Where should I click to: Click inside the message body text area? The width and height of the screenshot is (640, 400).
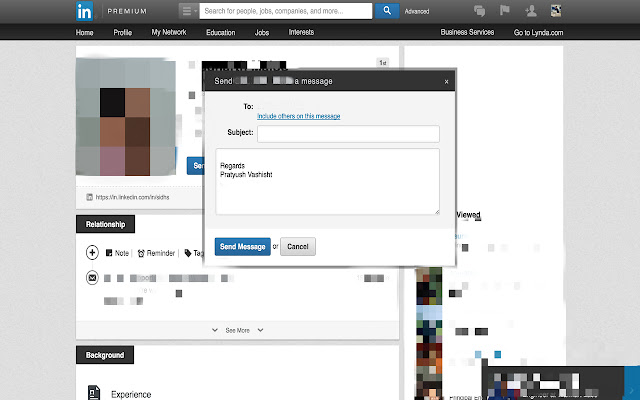(x=327, y=182)
